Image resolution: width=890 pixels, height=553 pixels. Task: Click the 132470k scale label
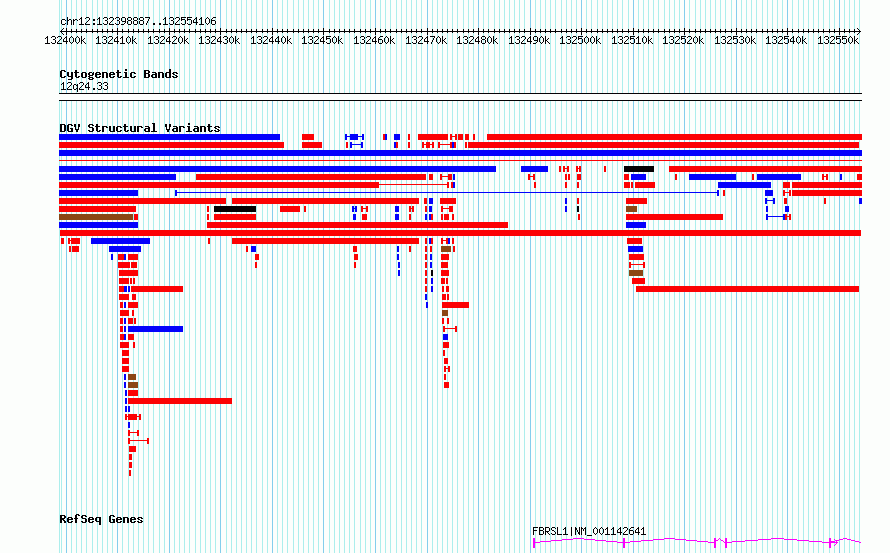point(426,40)
